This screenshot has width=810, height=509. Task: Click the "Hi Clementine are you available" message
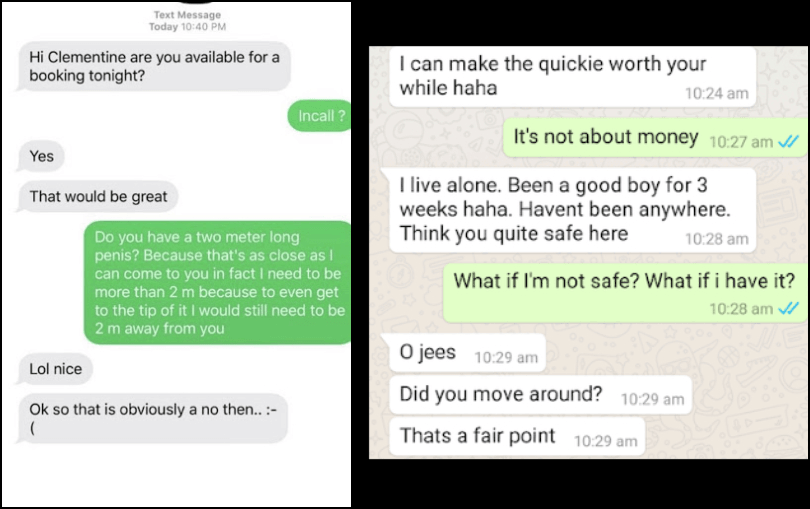(x=154, y=66)
